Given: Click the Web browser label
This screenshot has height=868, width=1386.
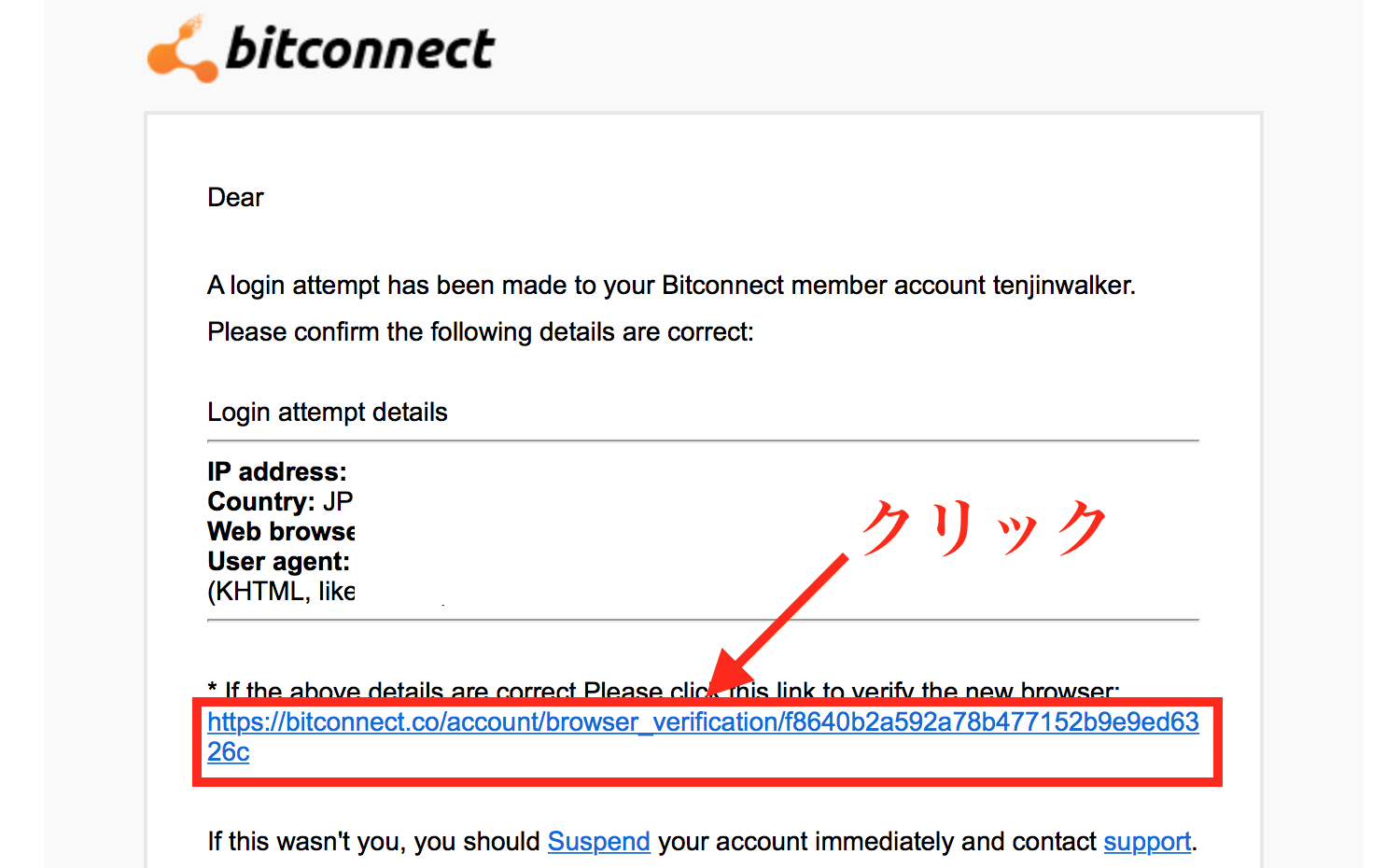Looking at the screenshot, I should (281, 531).
